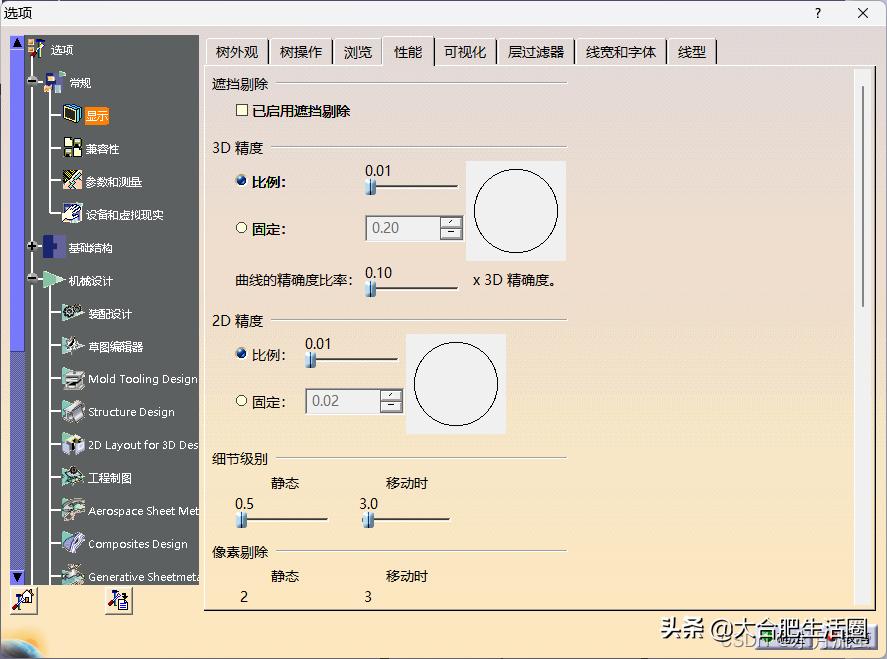Click the help question mark button
The width and height of the screenshot is (887, 659).
point(817,13)
